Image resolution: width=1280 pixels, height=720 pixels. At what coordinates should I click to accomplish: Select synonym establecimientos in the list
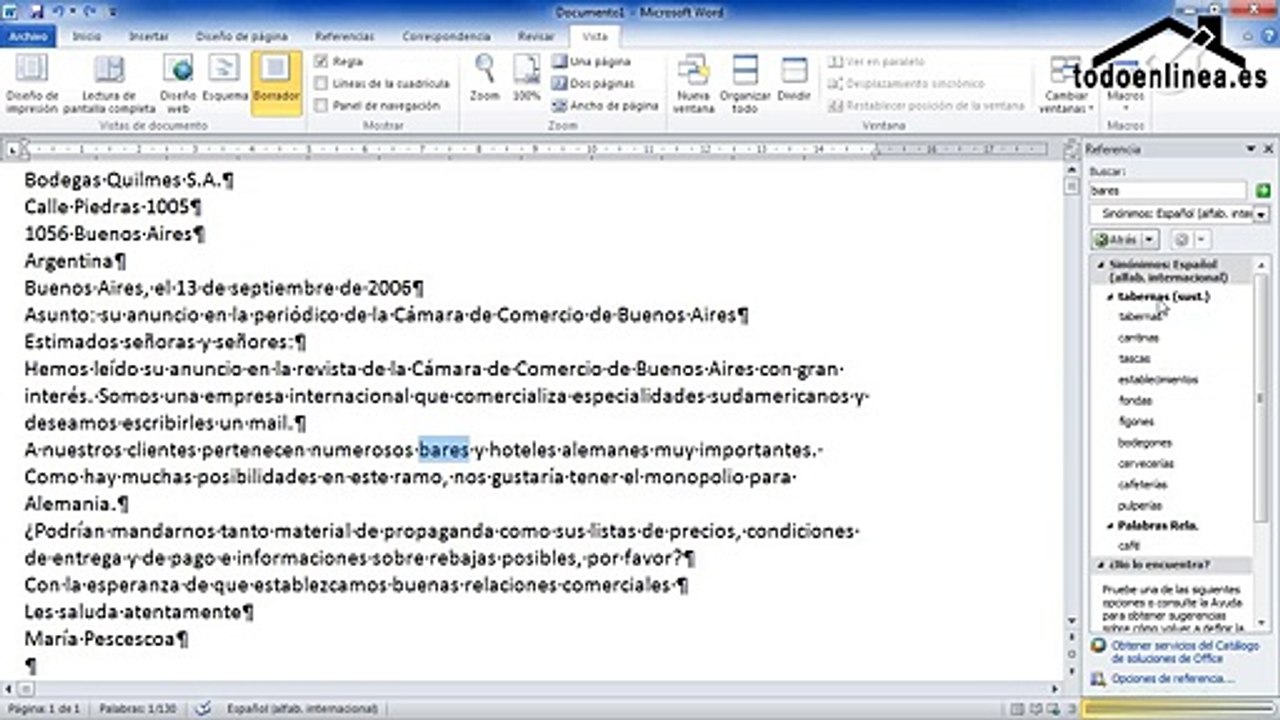(1157, 380)
